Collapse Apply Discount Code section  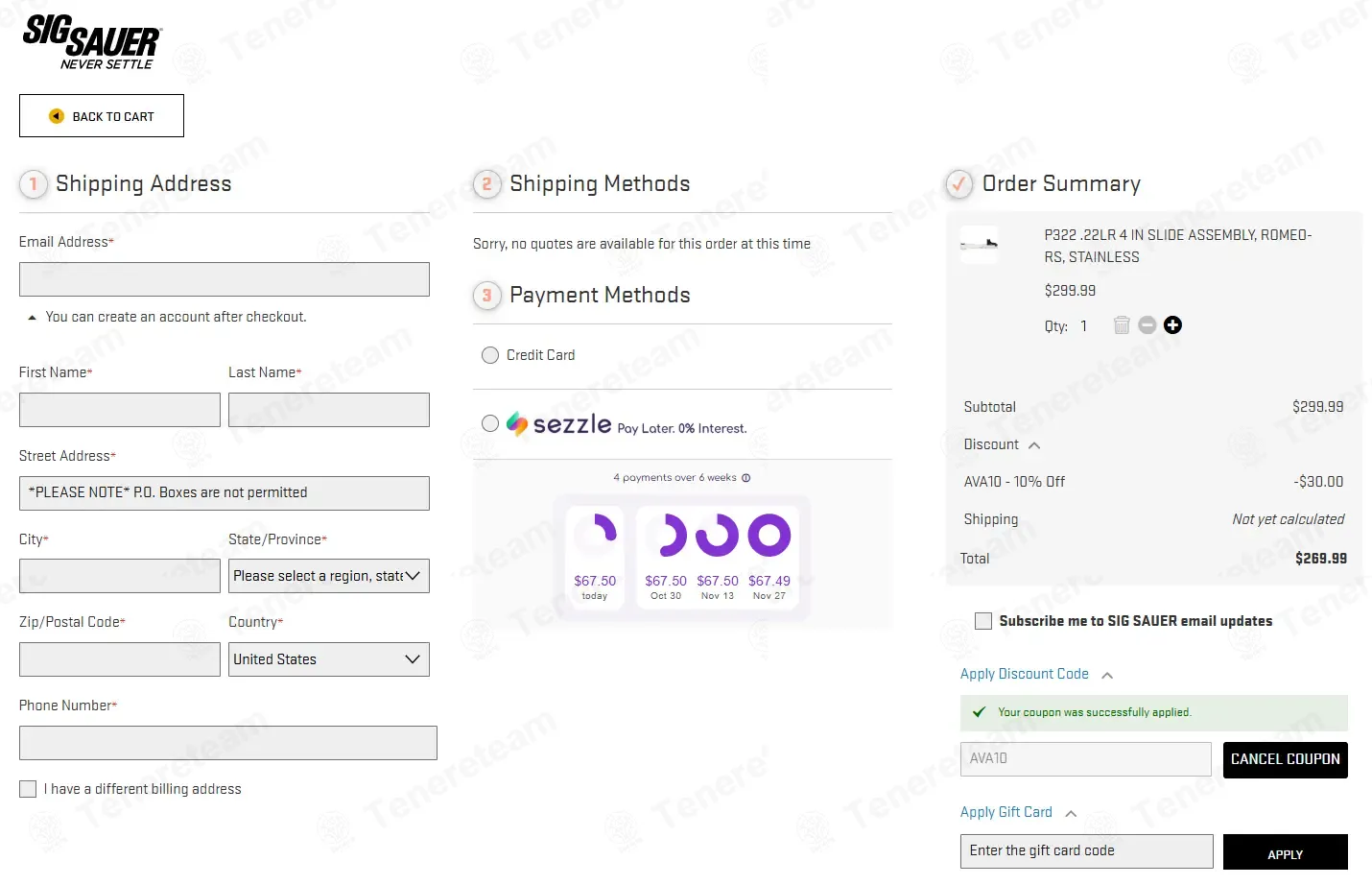(1107, 675)
